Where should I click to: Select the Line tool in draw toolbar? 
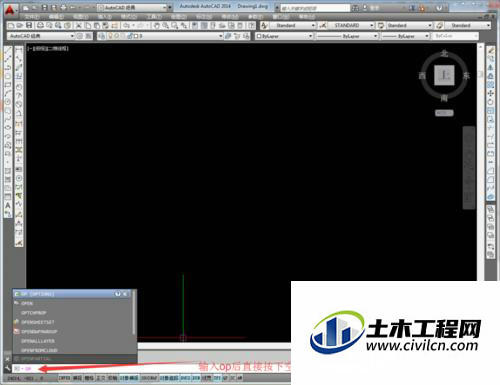pos(8,50)
